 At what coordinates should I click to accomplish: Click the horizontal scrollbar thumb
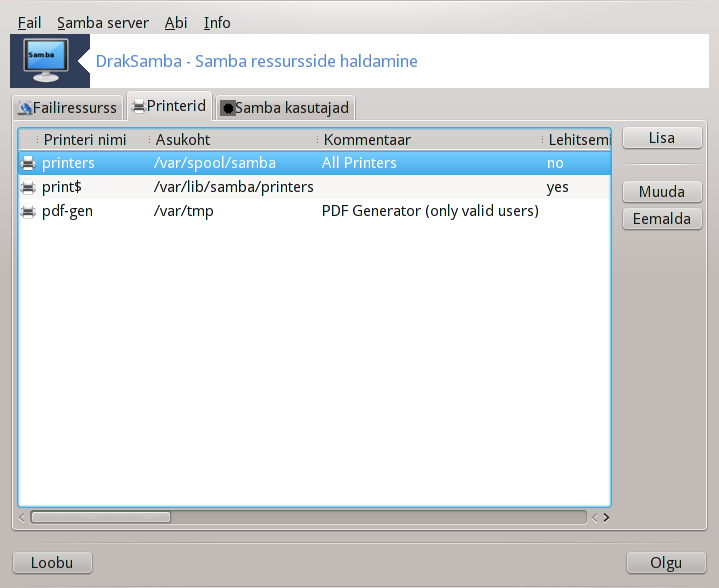[100, 517]
